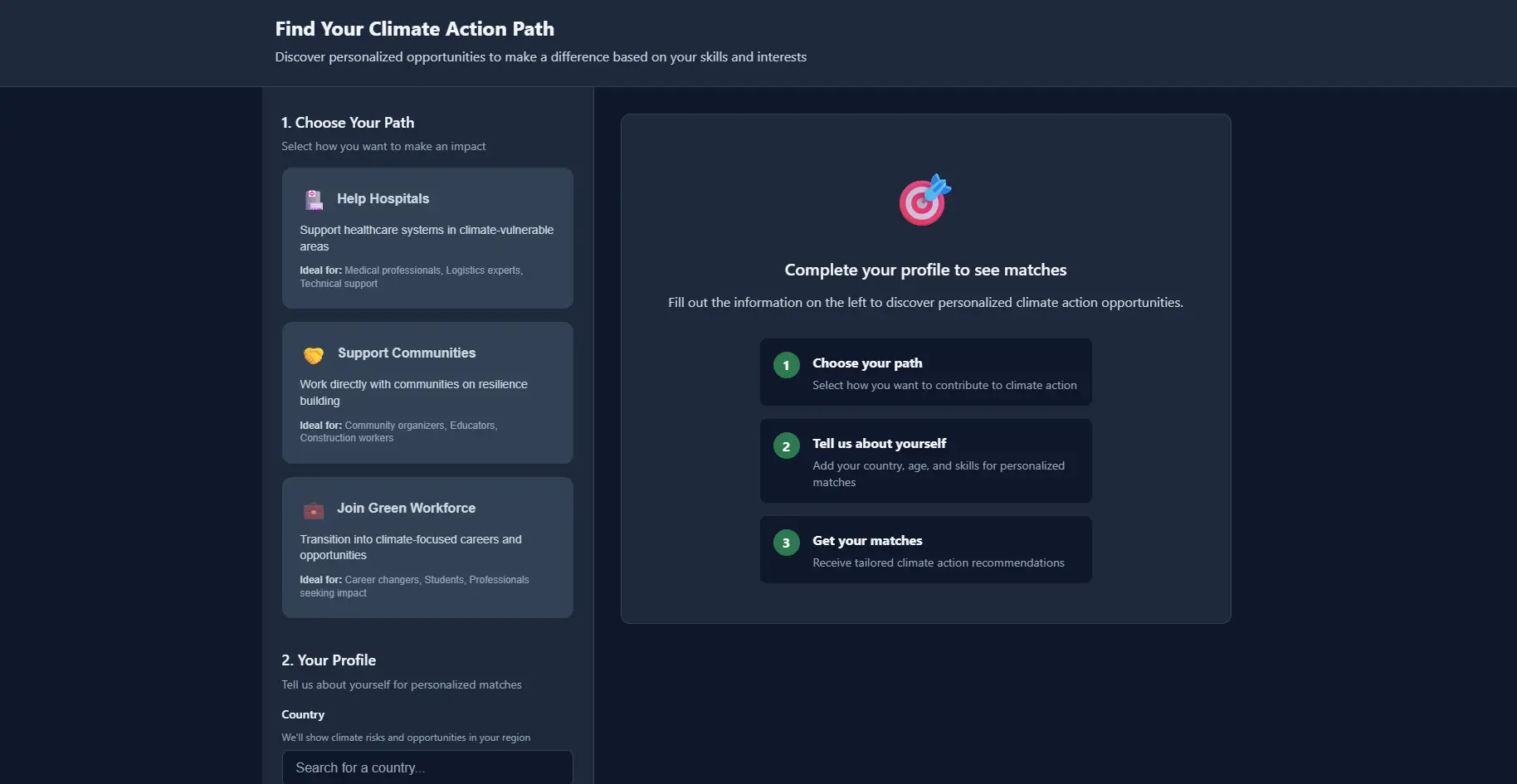Click inside the country search field
This screenshot has width=1517, height=784.
pyautogui.click(x=427, y=767)
